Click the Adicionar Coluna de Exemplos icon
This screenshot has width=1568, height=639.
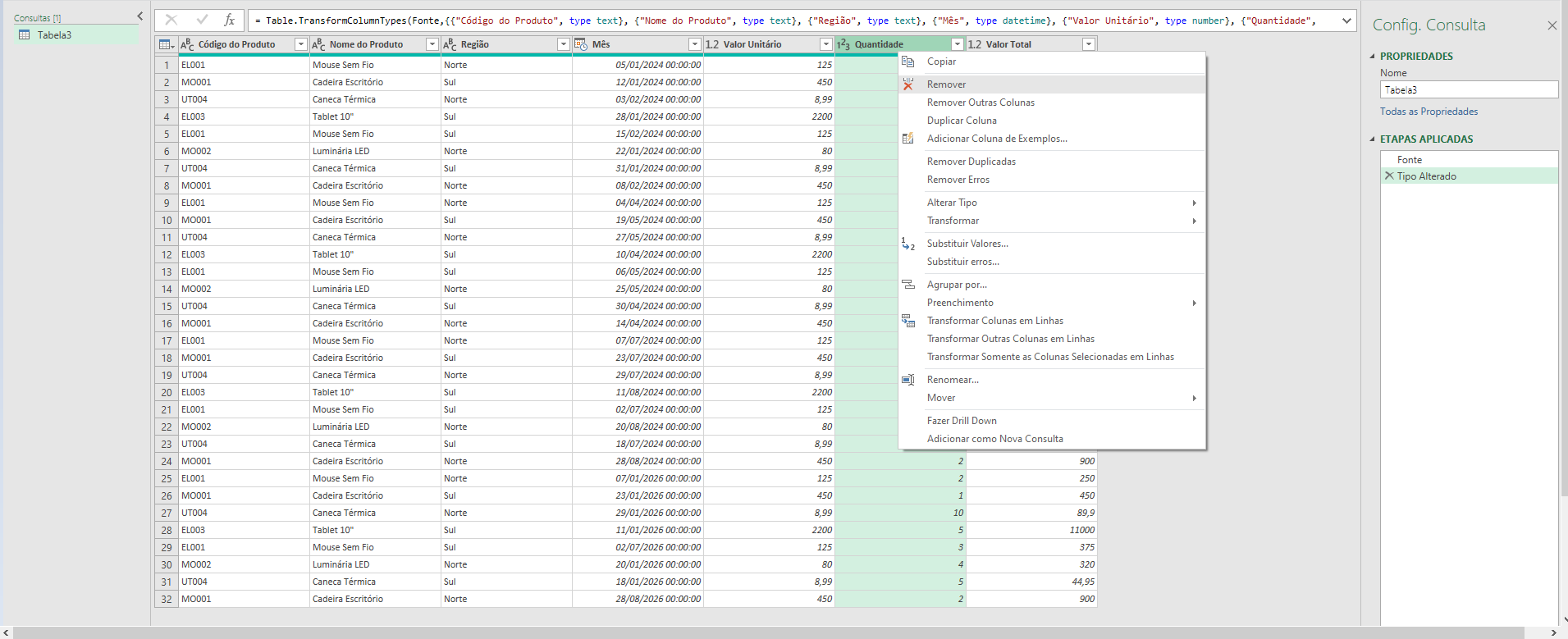pos(908,139)
